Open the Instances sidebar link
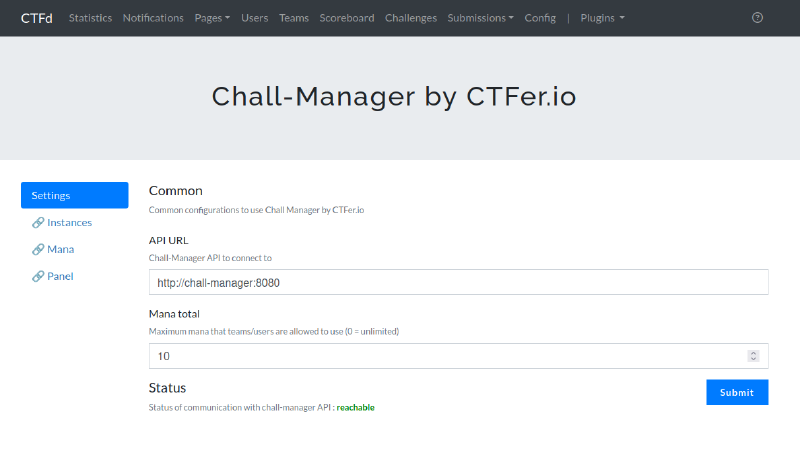Viewport: 800px width, 463px height. [x=69, y=223]
